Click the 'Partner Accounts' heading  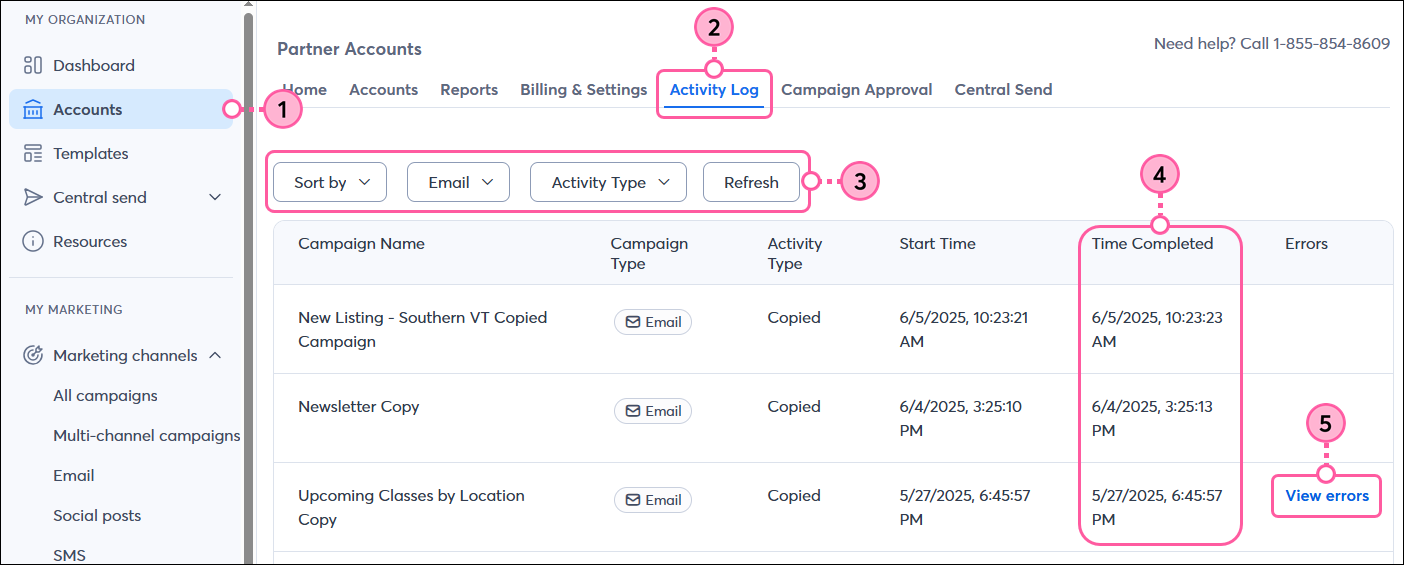coord(349,49)
